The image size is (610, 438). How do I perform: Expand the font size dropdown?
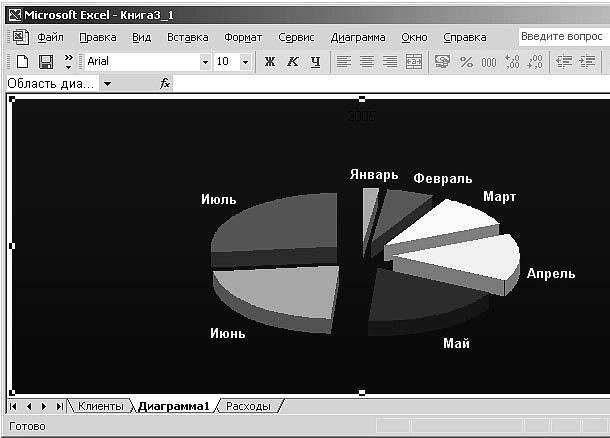(x=246, y=62)
